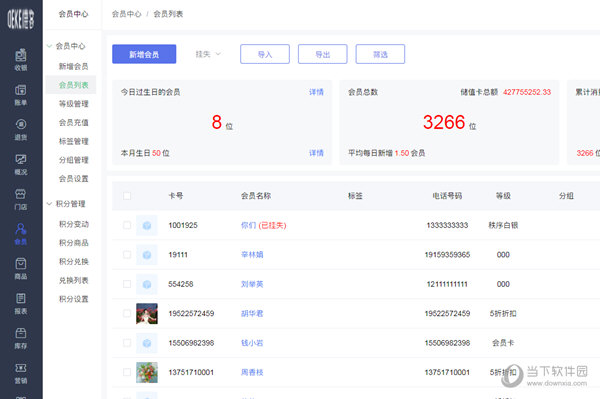The image size is (600, 399).
Task: Check the box for card 554258
Action: (x=127, y=284)
